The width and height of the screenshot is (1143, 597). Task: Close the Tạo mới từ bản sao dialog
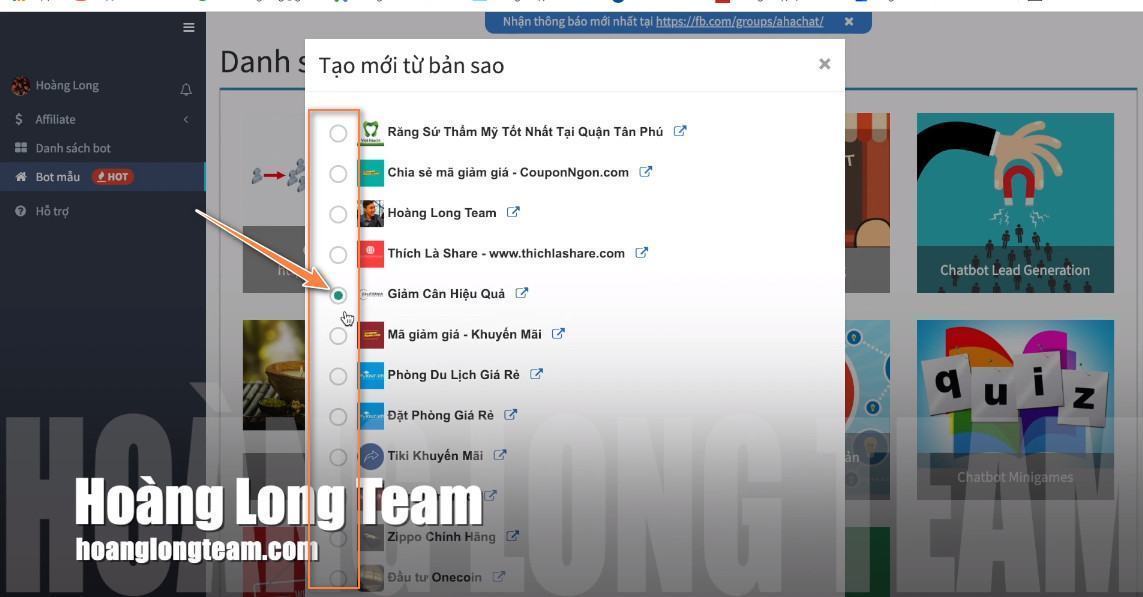point(824,64)
